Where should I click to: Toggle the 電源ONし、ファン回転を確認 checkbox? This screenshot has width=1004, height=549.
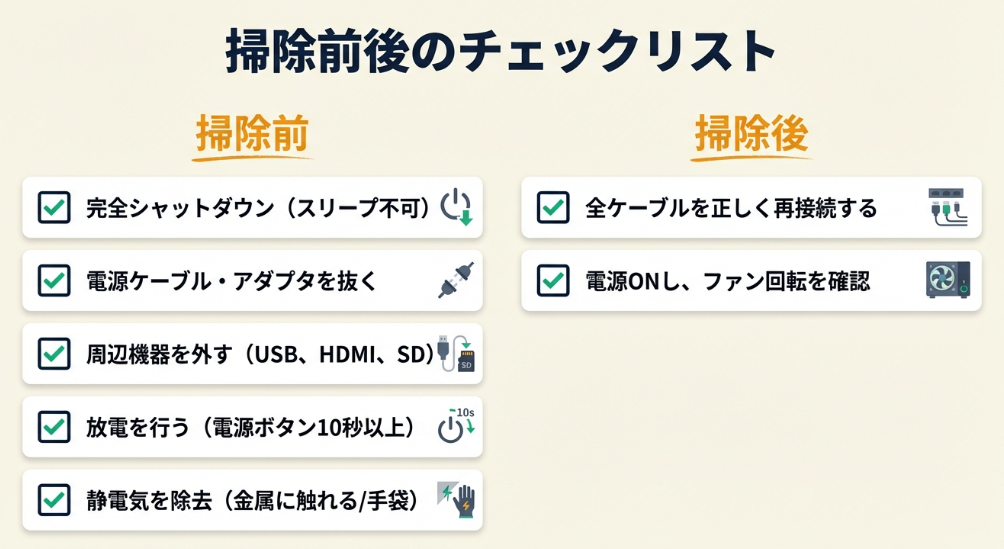pyautogui.click(x=553, y=281)
